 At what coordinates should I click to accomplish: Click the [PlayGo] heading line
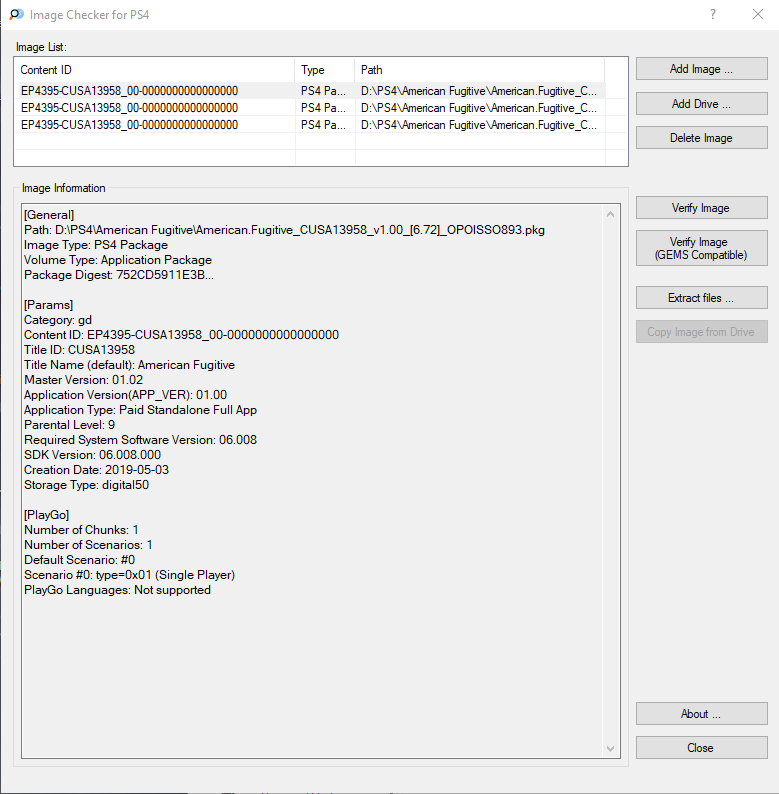click(47, 515)
